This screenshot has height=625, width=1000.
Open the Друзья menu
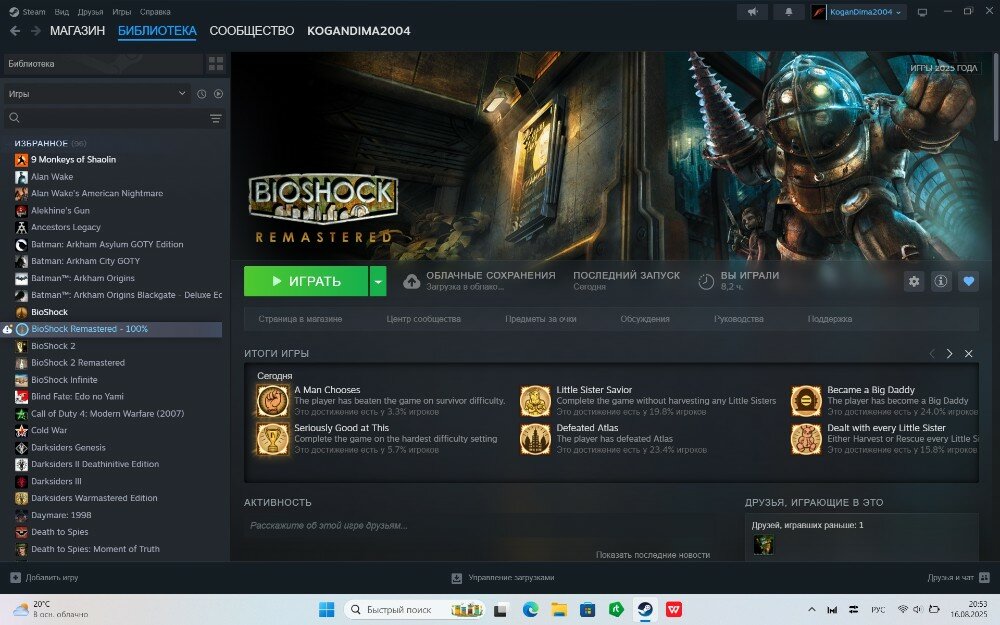(x=91, y=11)
